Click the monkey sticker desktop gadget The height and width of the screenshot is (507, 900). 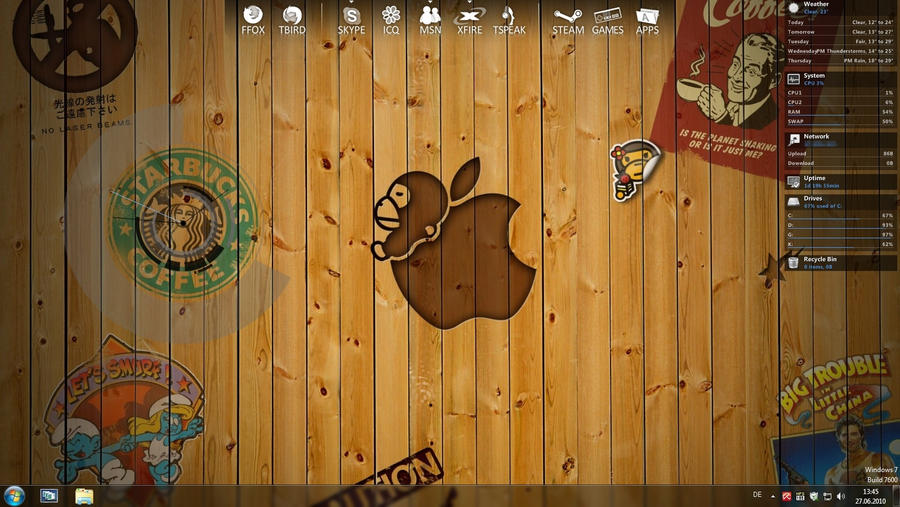635,170
